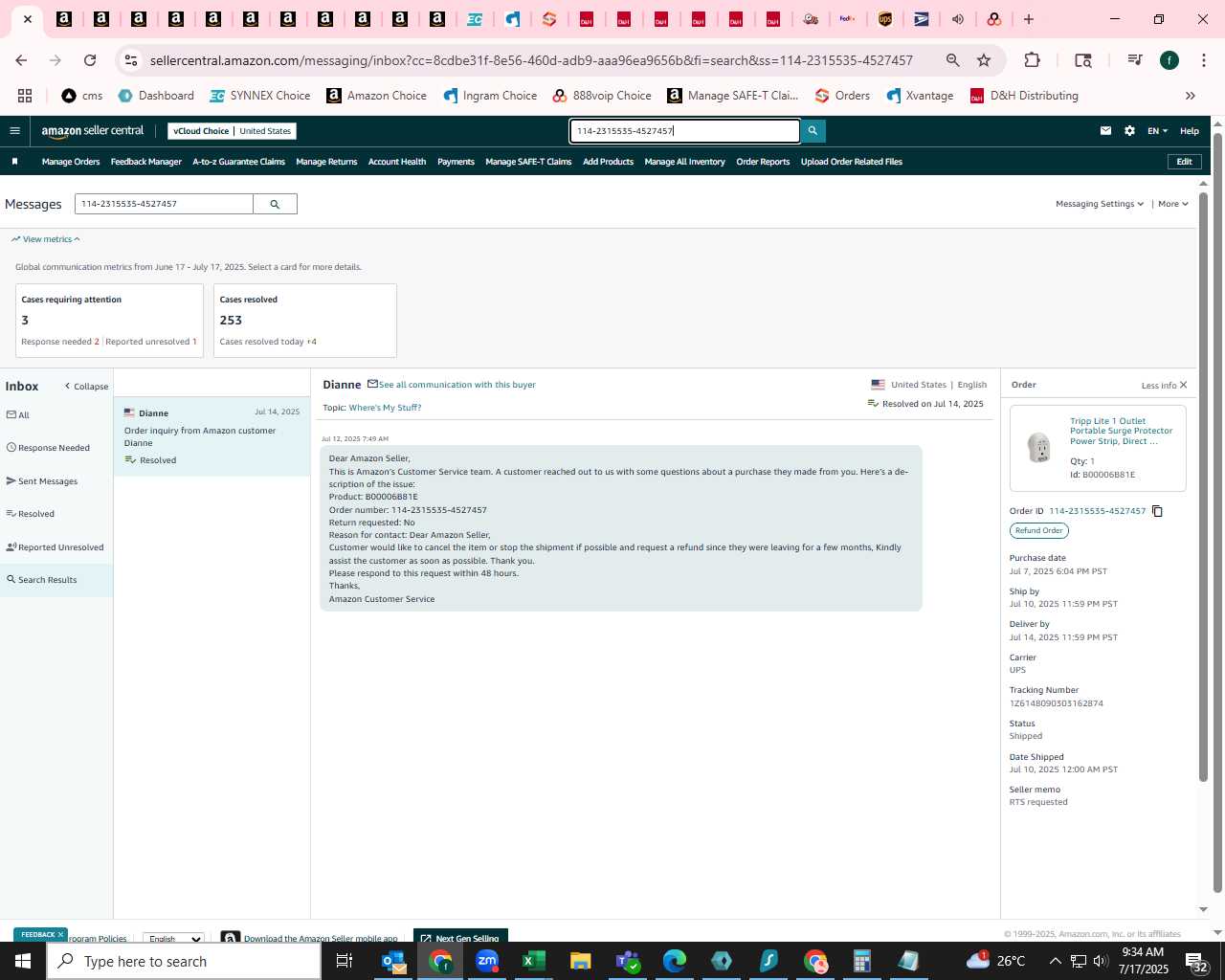Viewport: 1225px width, 980px height.
Task: Open Feedback Manager in nav bar
Action: (146, 162)
